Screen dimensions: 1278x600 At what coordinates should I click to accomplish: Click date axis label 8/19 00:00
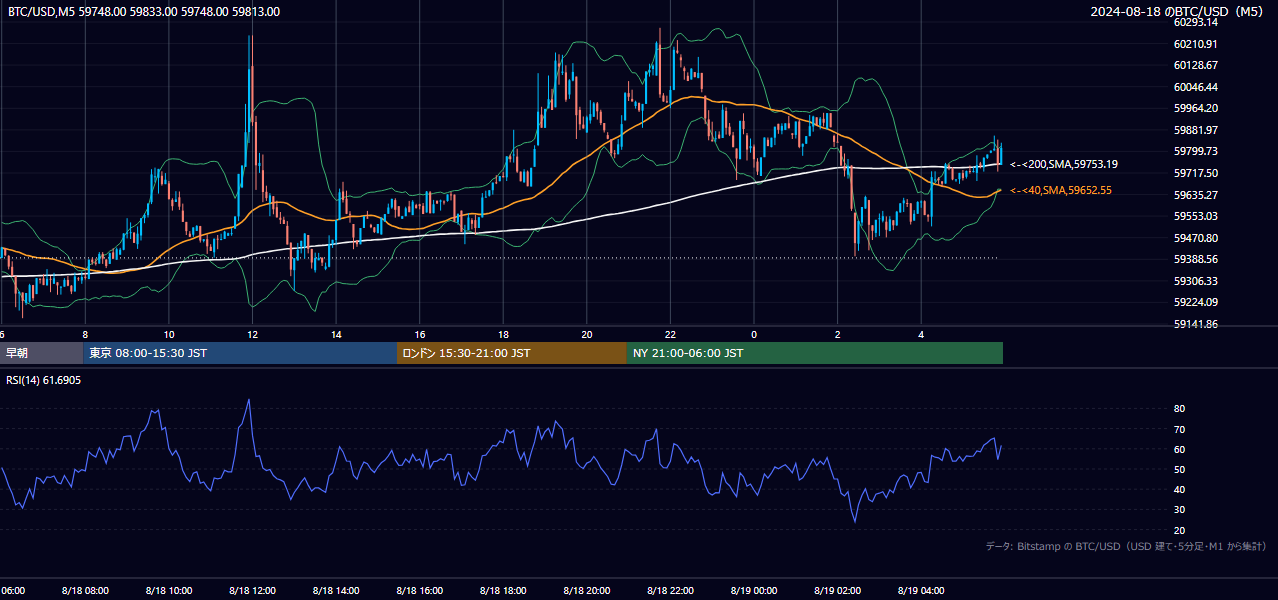[754, 591]
